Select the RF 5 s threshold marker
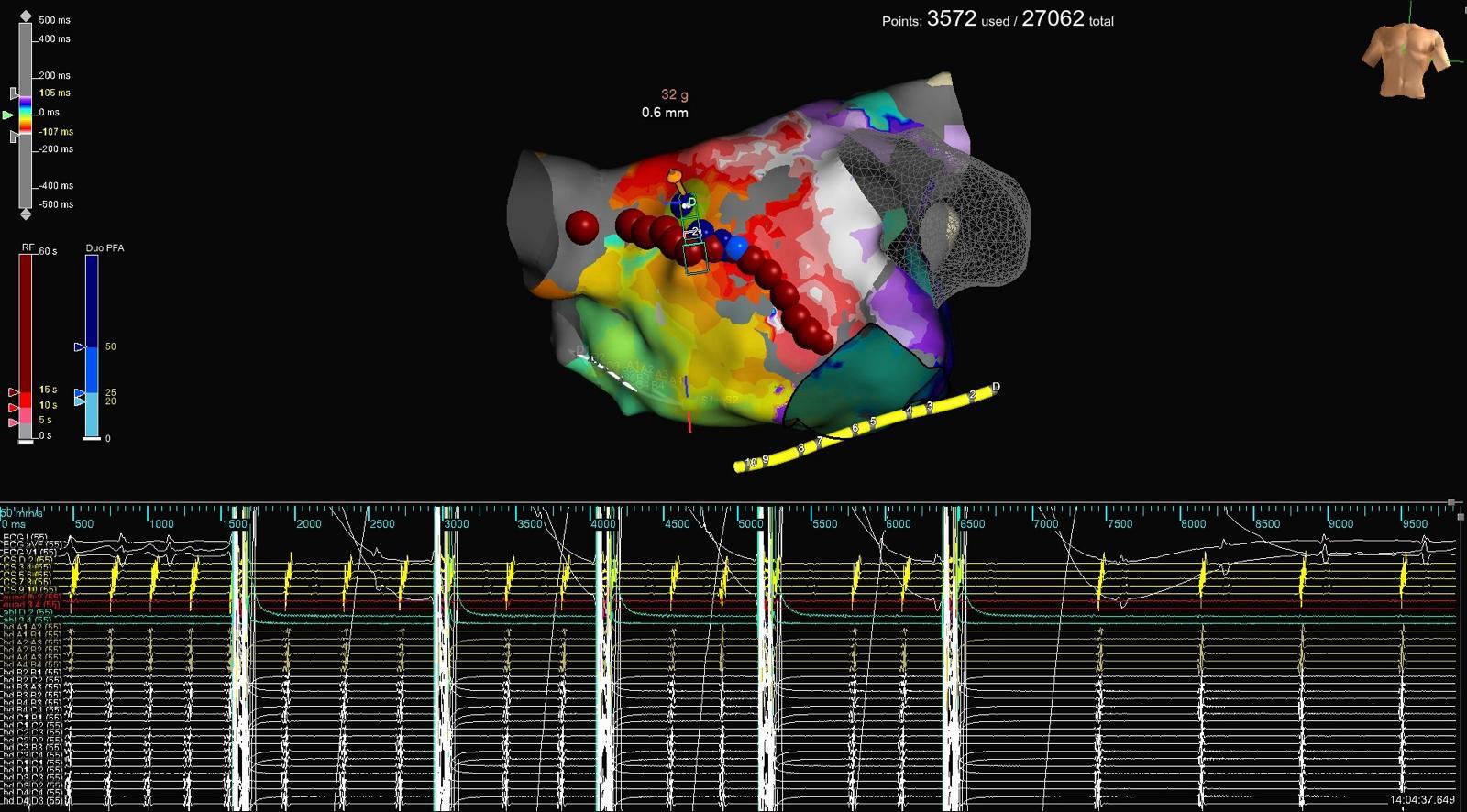Viewport: 1467px width, 812px height. tap(14, 422)
